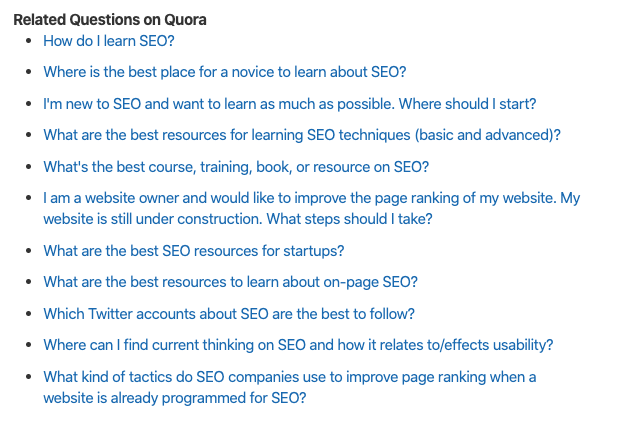Open the best place for a novice link
630x430 pixels.
(225, 72)
